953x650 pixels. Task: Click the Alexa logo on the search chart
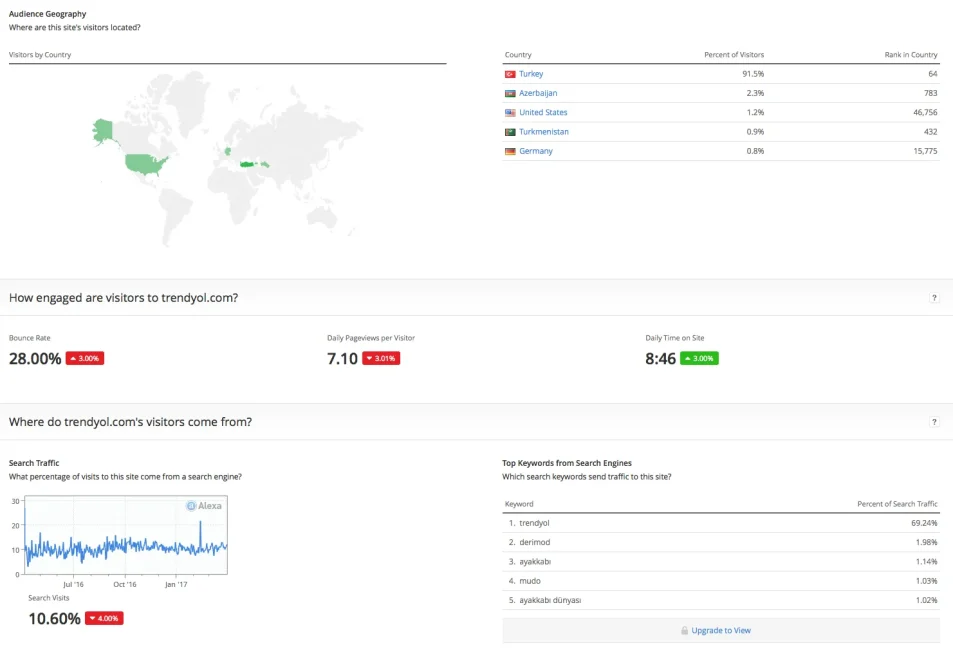tap(204, 506)
